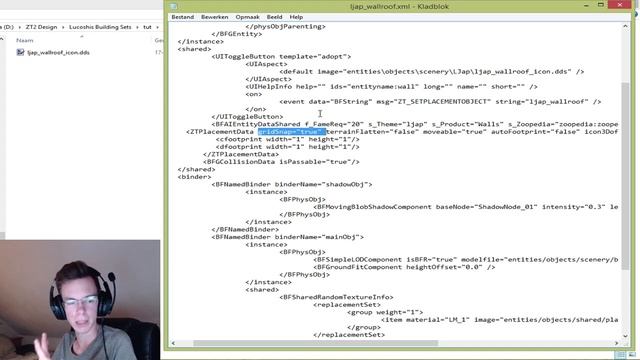
Task: Click the UIHelpInfo help line
Action: (x=391, y=87)
